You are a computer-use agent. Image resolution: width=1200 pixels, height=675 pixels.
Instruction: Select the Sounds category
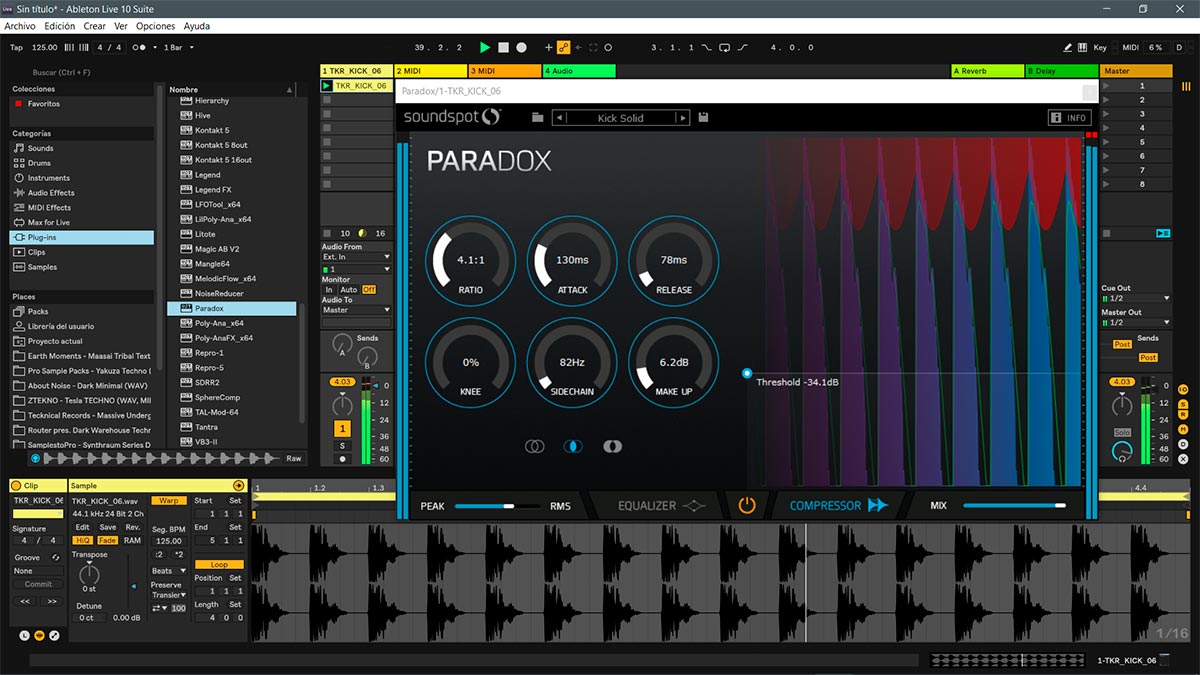tap(41, 148)
